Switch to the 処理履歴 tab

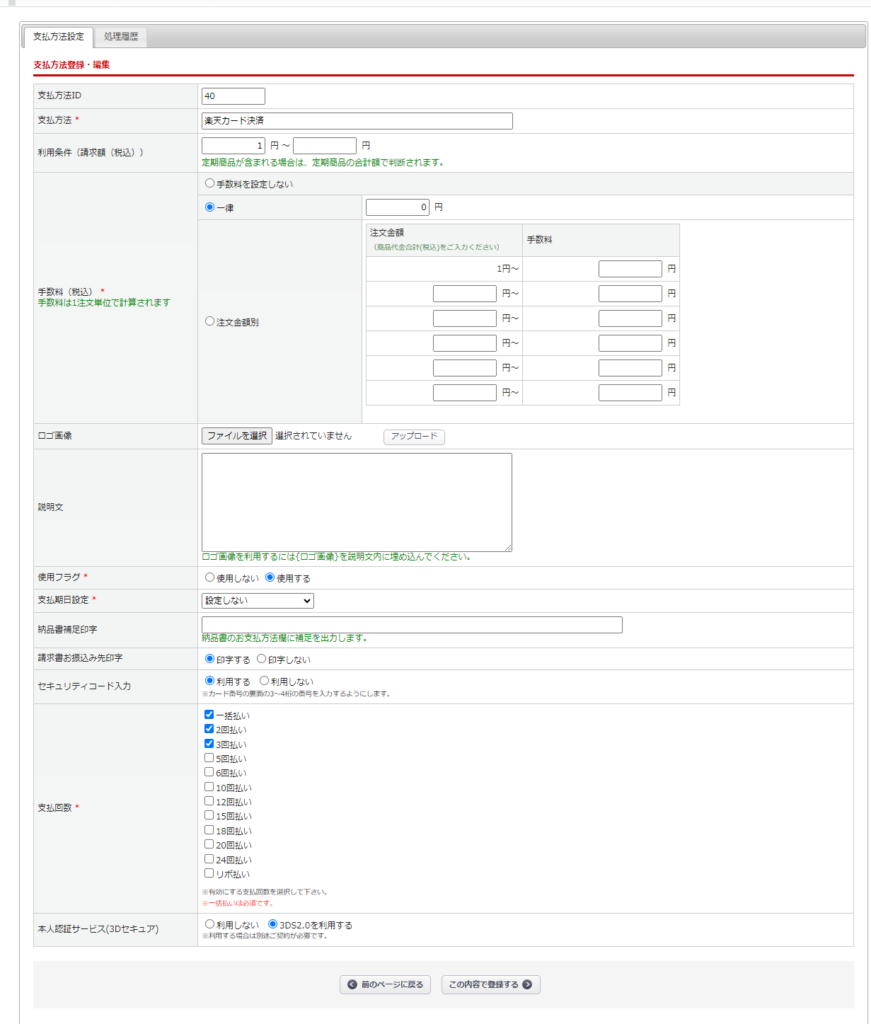pyautogui.click(x=120, y=37)
